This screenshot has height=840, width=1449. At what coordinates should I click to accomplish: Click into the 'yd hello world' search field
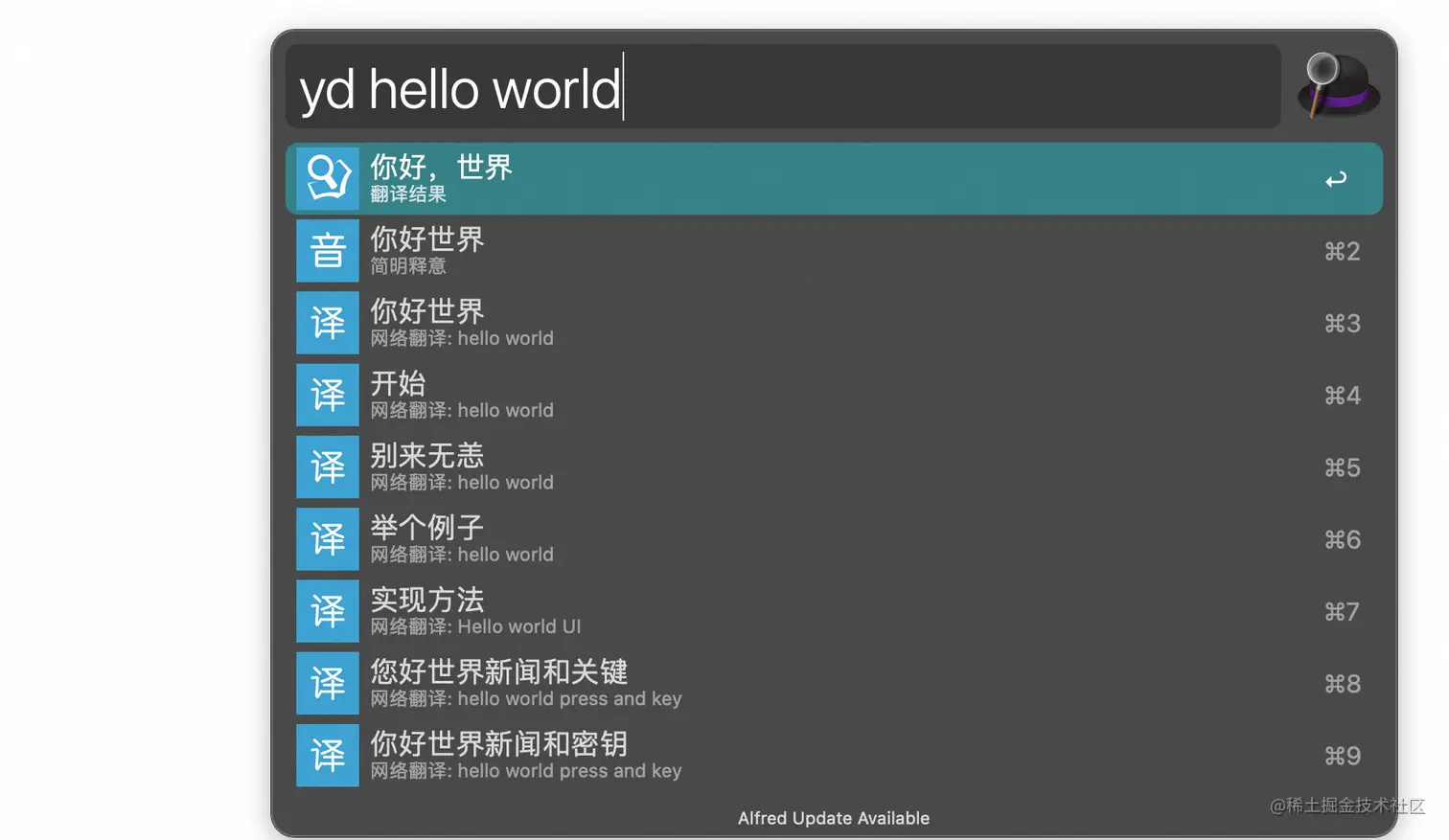(783, 86)
